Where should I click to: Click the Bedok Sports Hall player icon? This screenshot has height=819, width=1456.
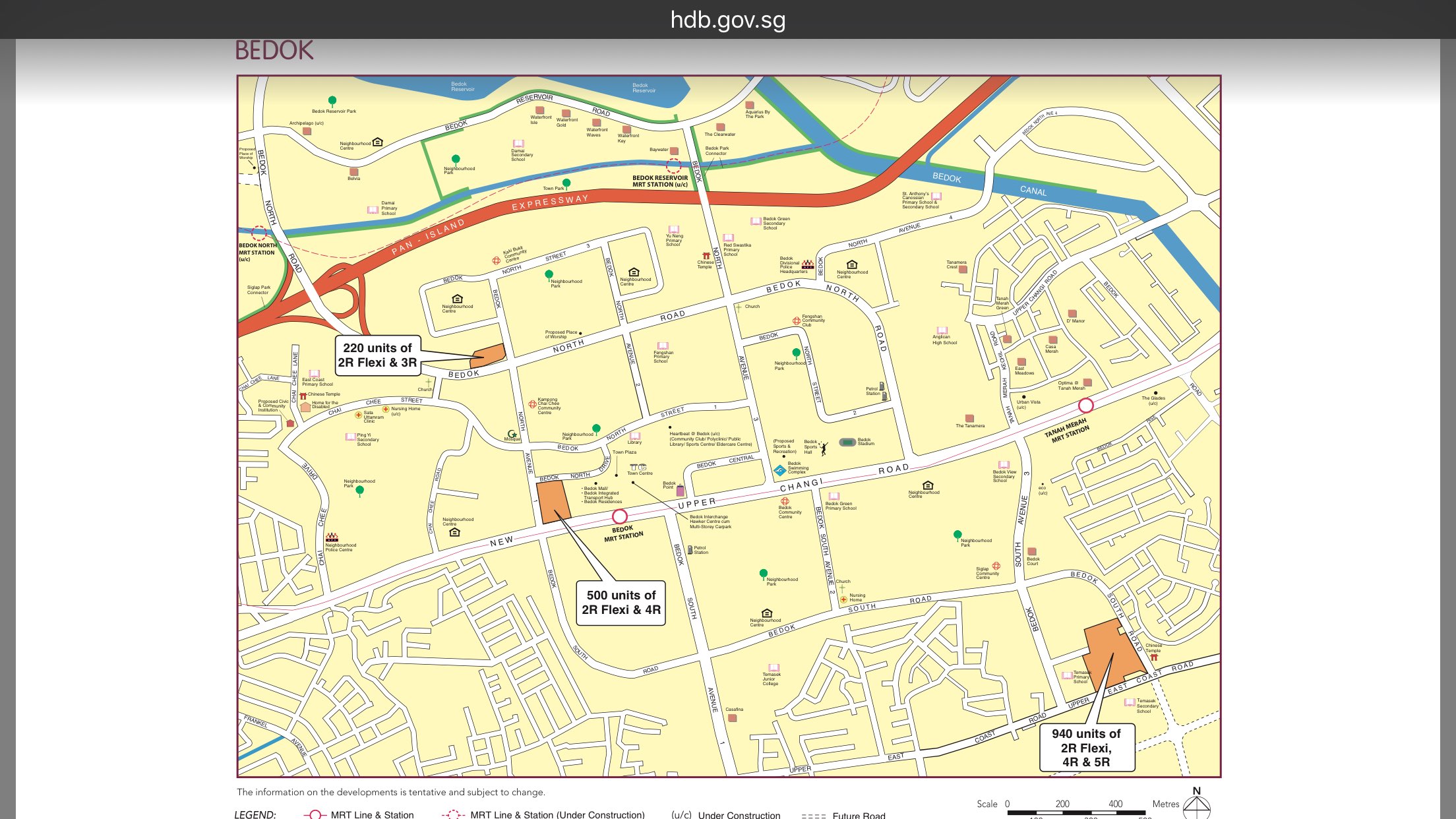[x=823, y=448]
